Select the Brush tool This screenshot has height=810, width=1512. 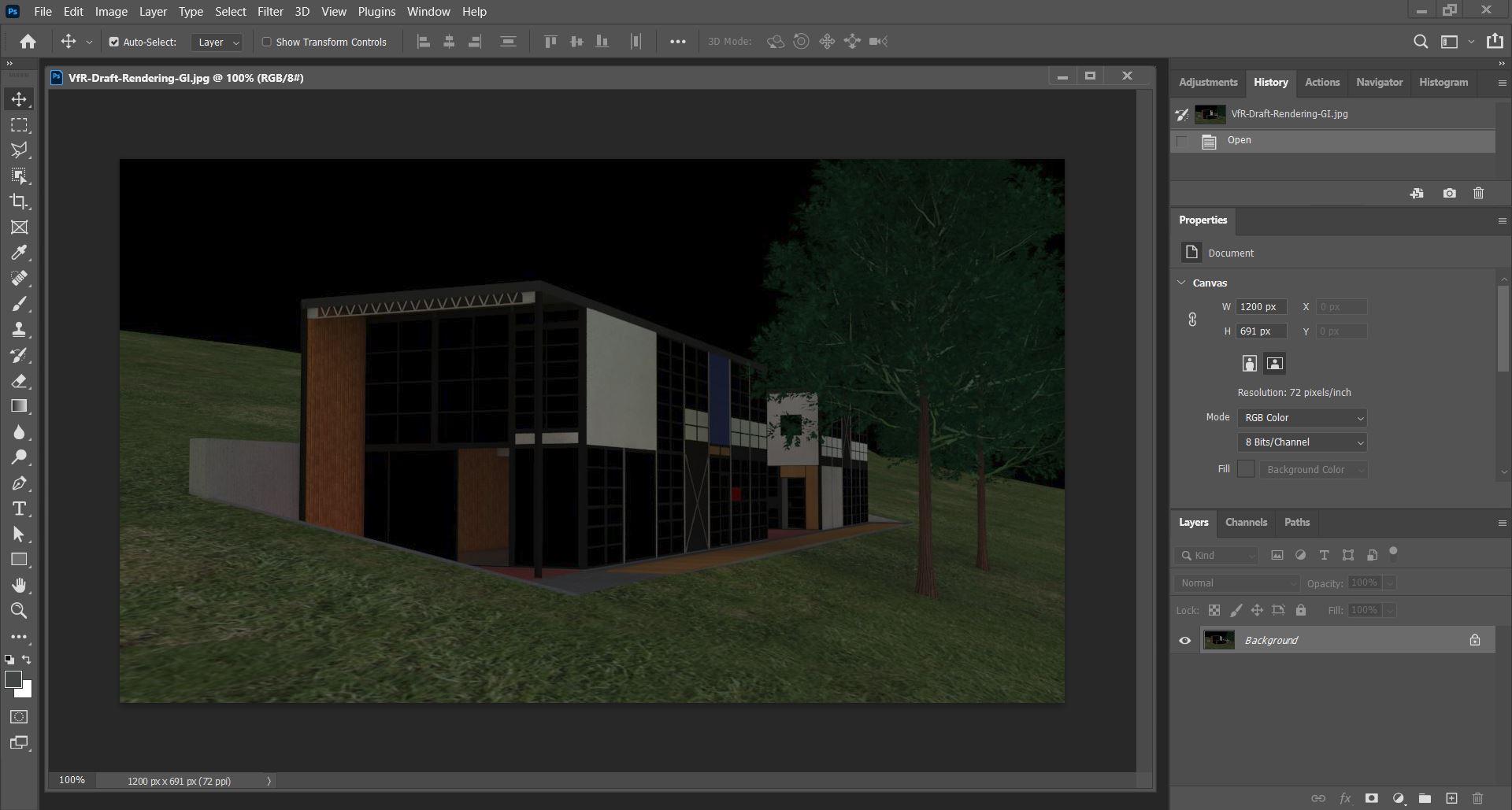[19, 304]
